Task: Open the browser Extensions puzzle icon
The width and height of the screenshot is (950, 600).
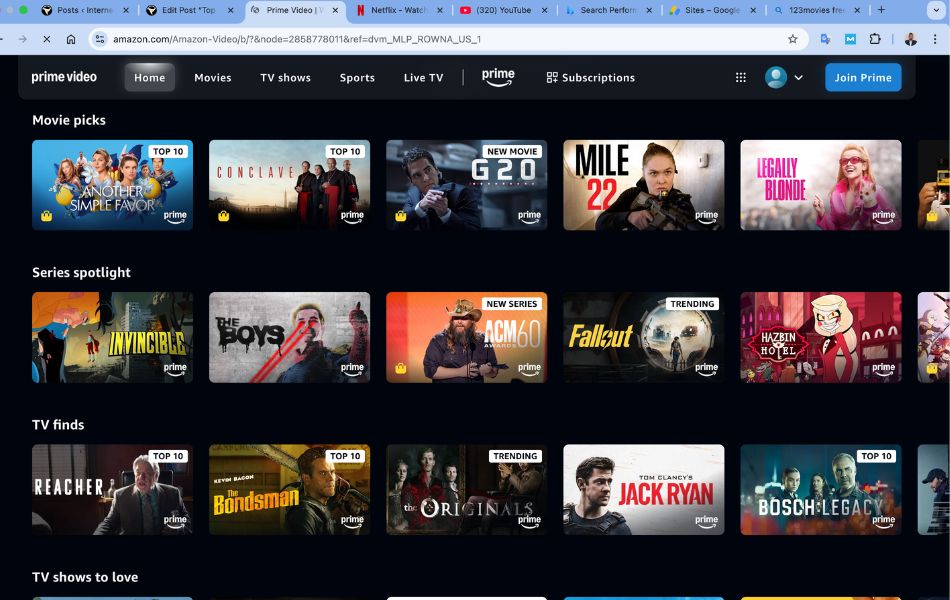Action: [875, 39]
